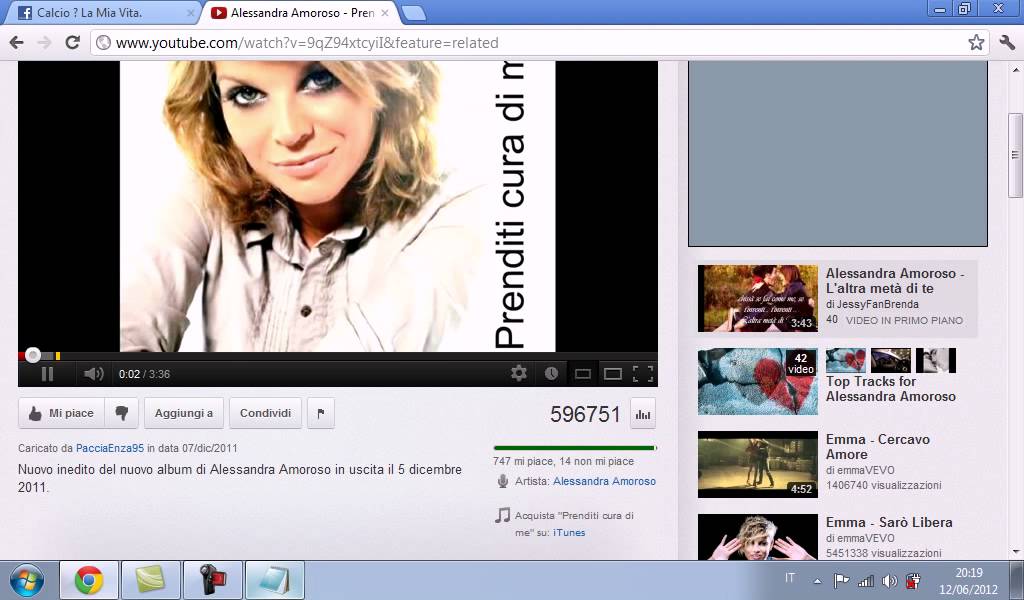Show video statistics chart
The width and height of the screenshot is (1024, 600).
pos(643,414)
